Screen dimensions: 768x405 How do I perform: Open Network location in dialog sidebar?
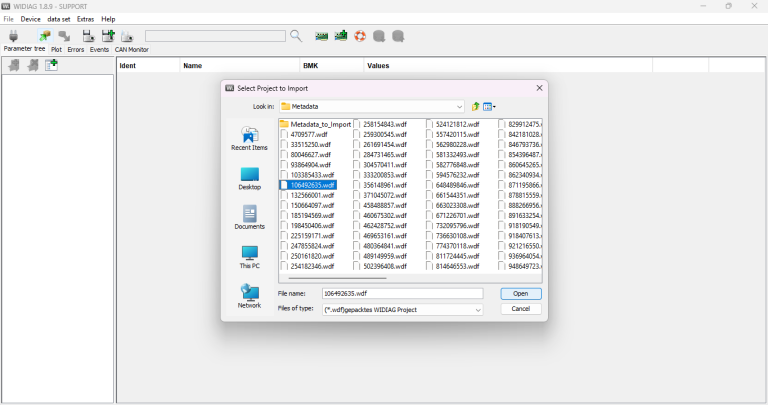(x=249, y=296)
